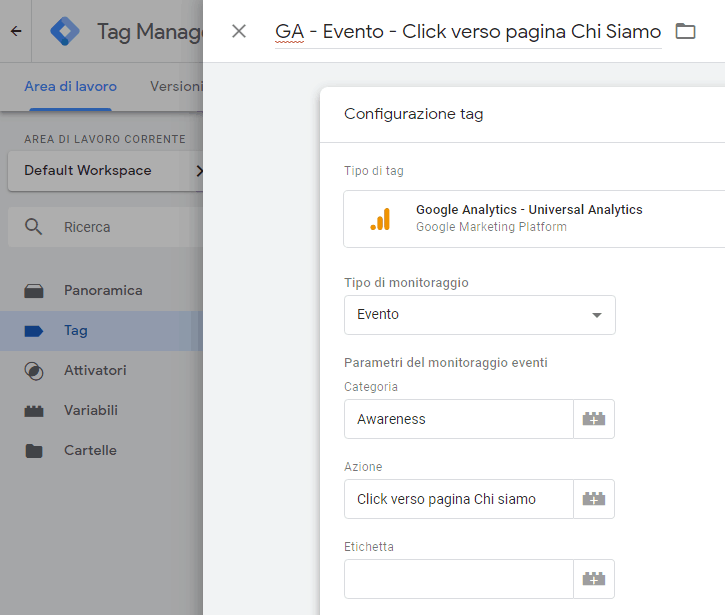Click the empty Etichetta field
The image size is (725, 615).
459,579
